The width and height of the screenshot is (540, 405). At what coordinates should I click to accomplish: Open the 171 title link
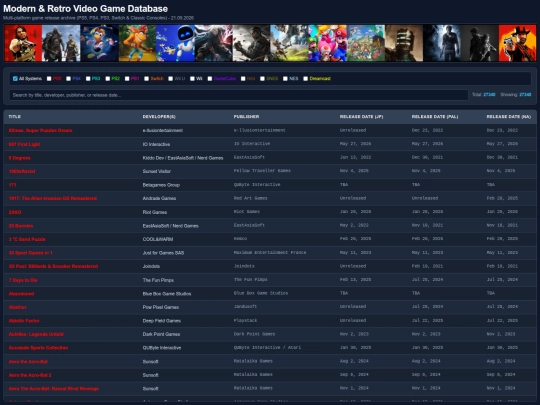[12, 185]
